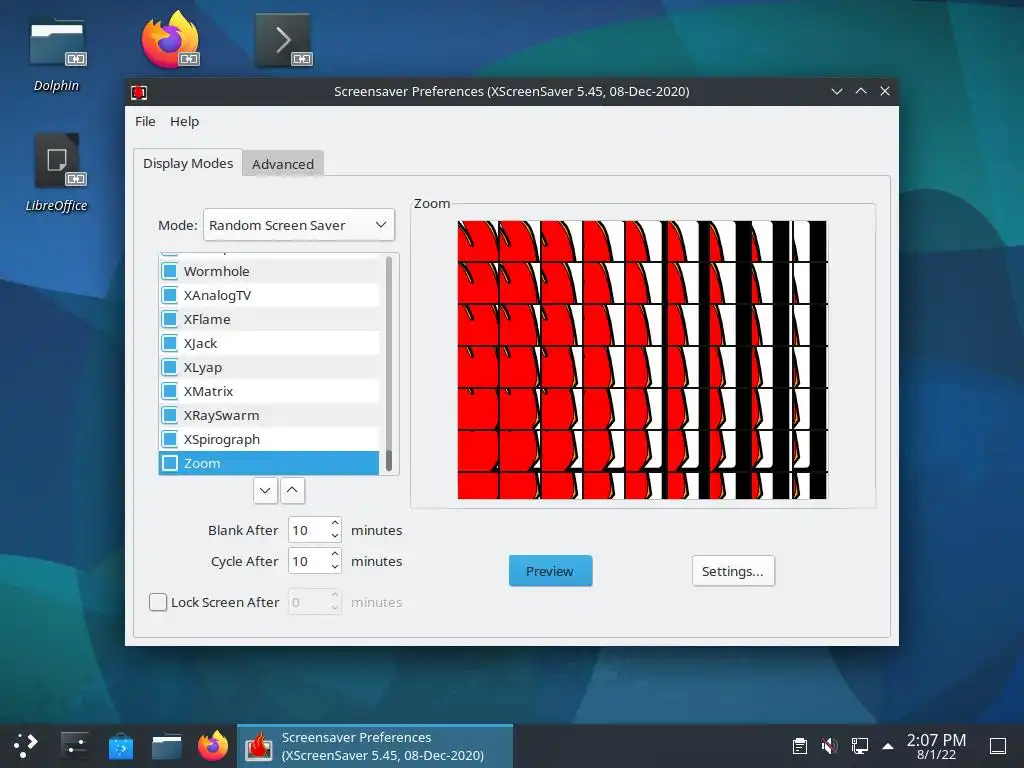Open the File menu
This screenshot has height=768, width=1024.
click(145, 121)
